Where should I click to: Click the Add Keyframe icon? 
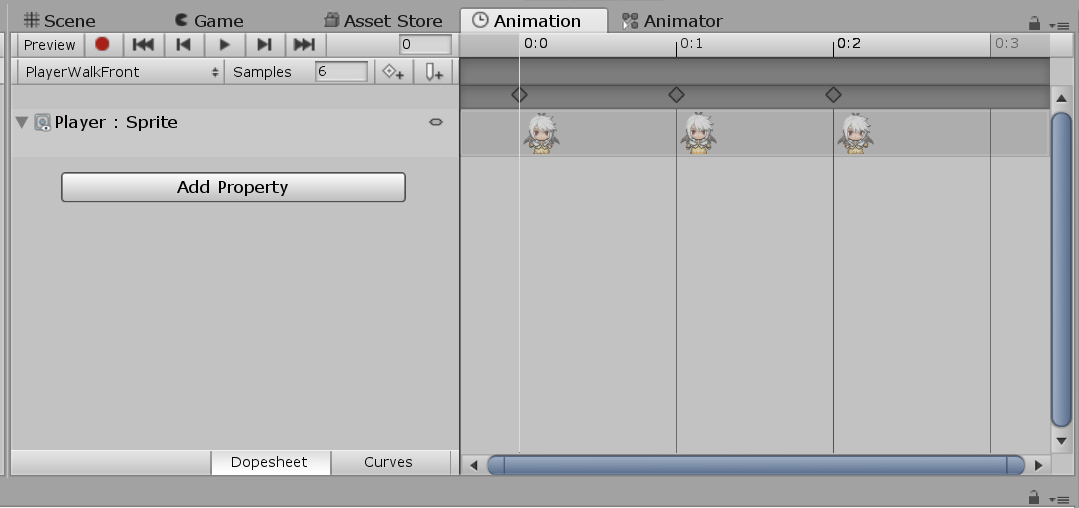click(393, 72)
